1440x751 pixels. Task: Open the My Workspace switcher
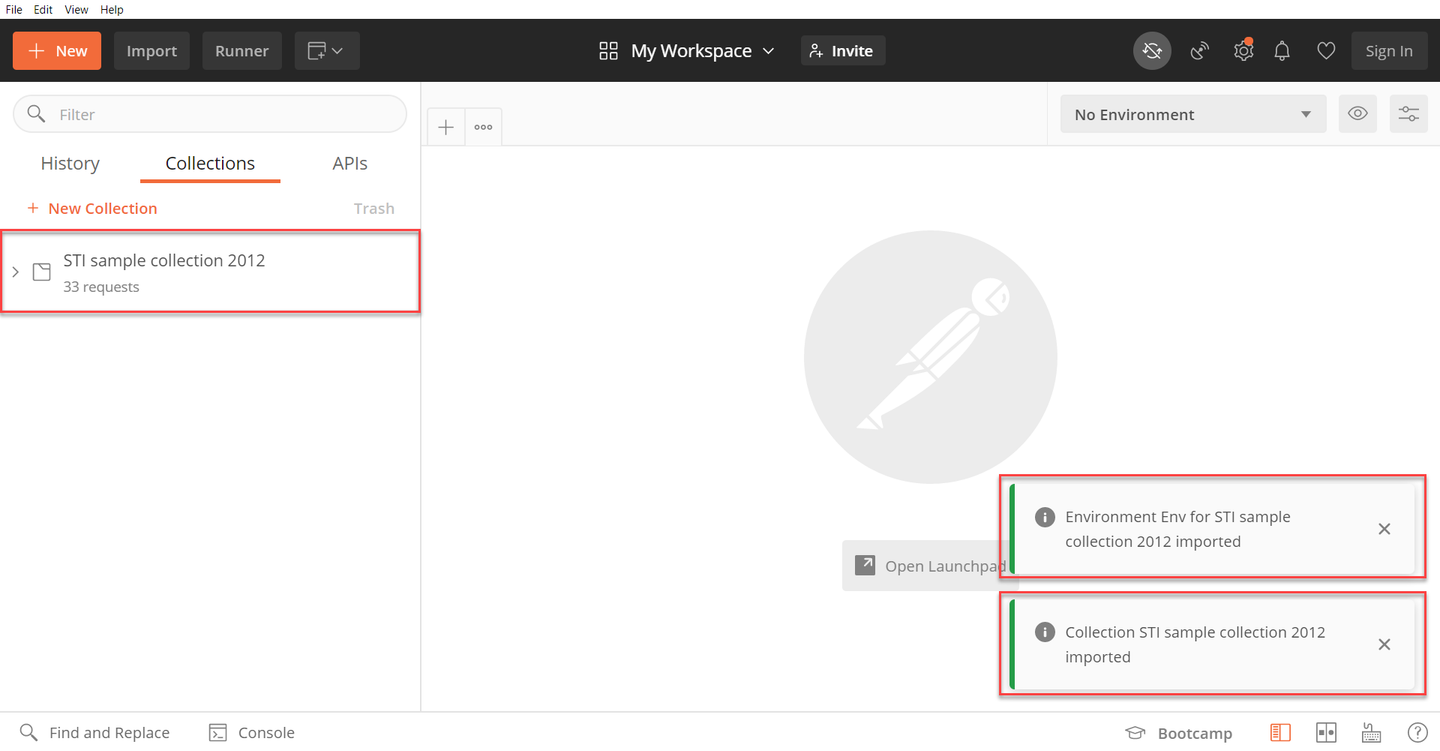687,51
